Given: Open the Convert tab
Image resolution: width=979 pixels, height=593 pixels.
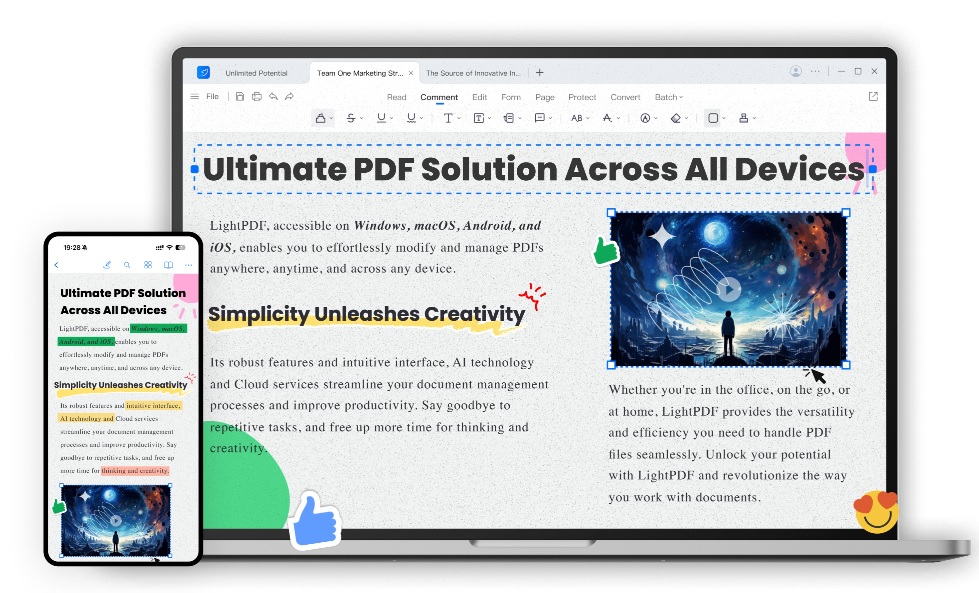Looking at the screenshot, I should click(x=625, y=97).
